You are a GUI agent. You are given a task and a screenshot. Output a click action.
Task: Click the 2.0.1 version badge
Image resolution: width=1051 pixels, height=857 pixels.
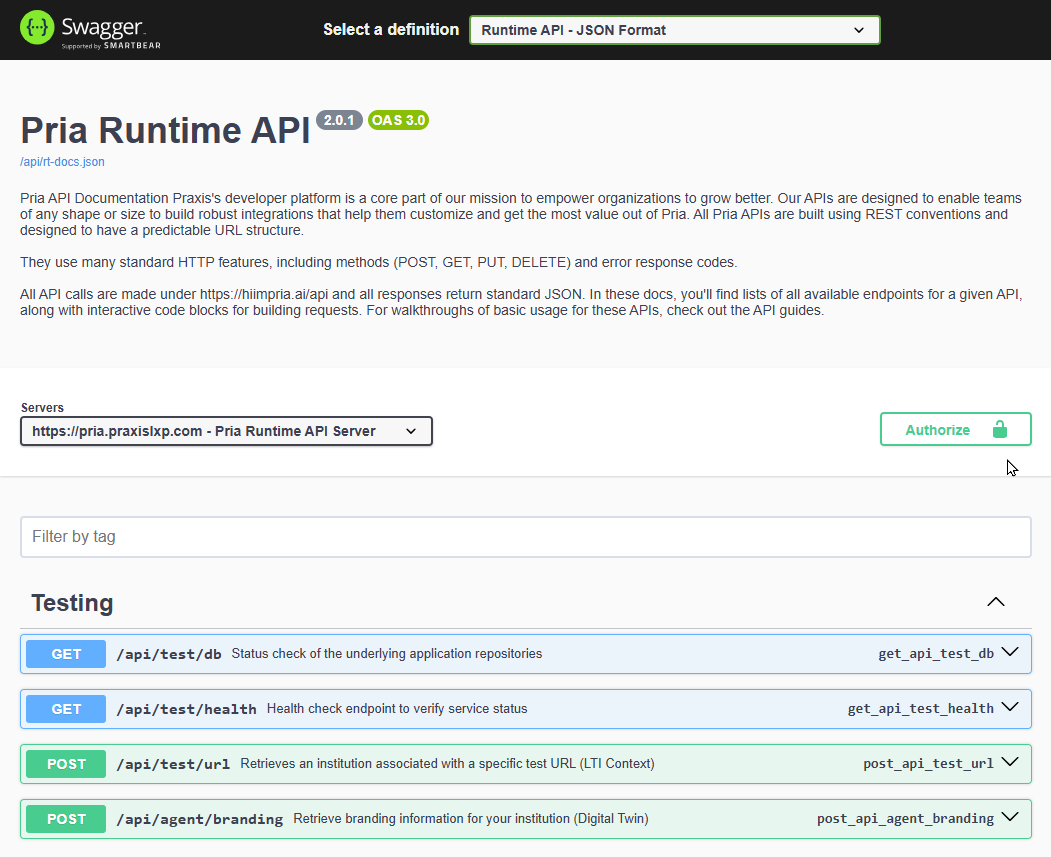[x=339, y=120]
